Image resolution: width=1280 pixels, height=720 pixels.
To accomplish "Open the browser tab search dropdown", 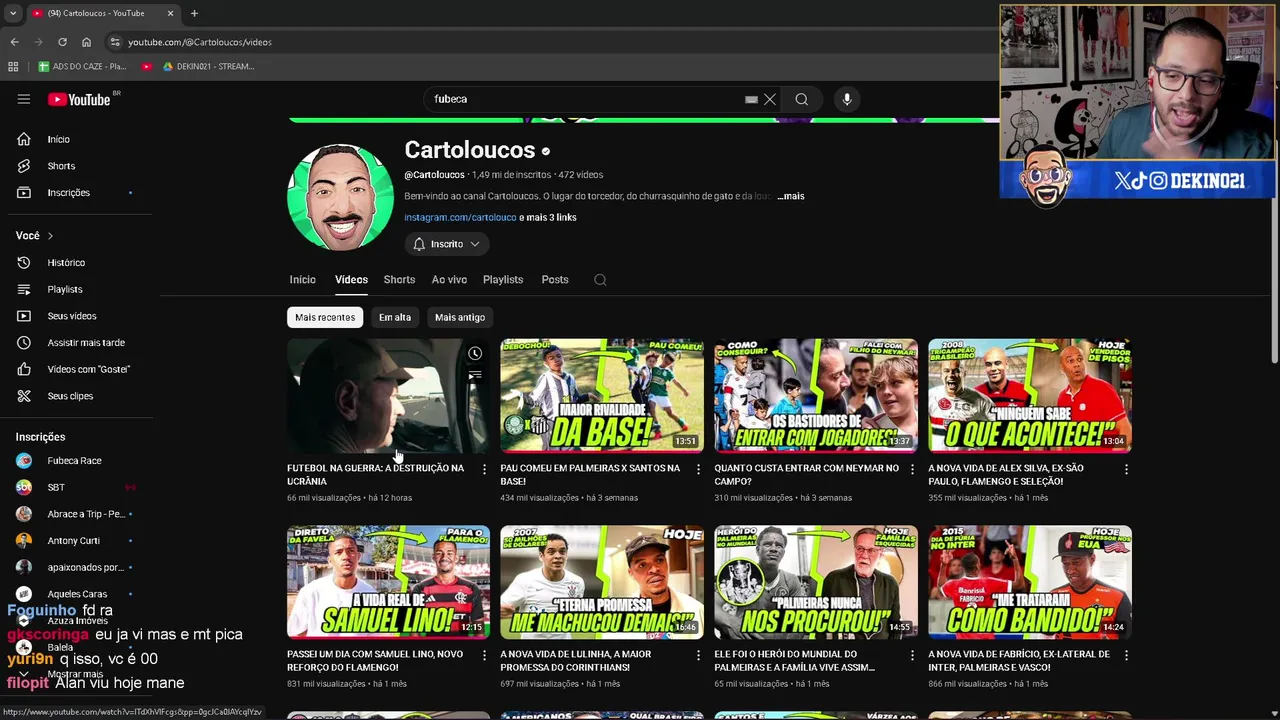I will click(12, 13).
